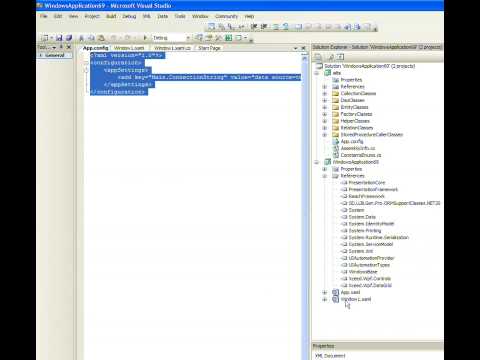Viewport: 480px width, 360px height.
Task: Switch to the App.config editor tab
Action: (95, 48)
